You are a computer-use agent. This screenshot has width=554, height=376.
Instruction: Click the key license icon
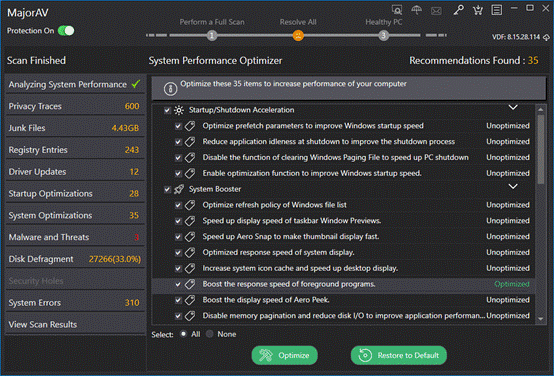click(459, 10)
